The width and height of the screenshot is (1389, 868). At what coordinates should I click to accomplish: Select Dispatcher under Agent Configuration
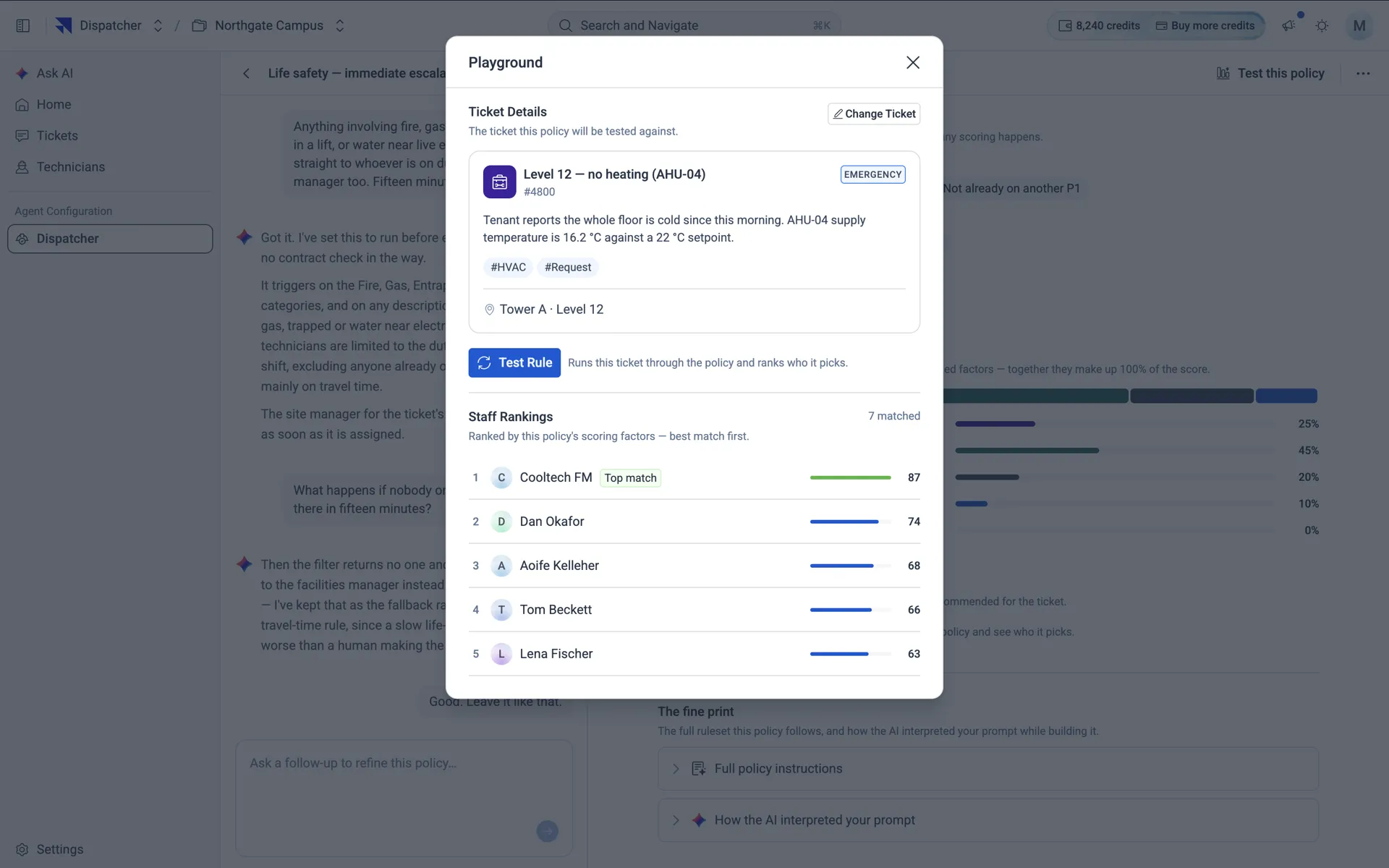click(x=110, y=239)
